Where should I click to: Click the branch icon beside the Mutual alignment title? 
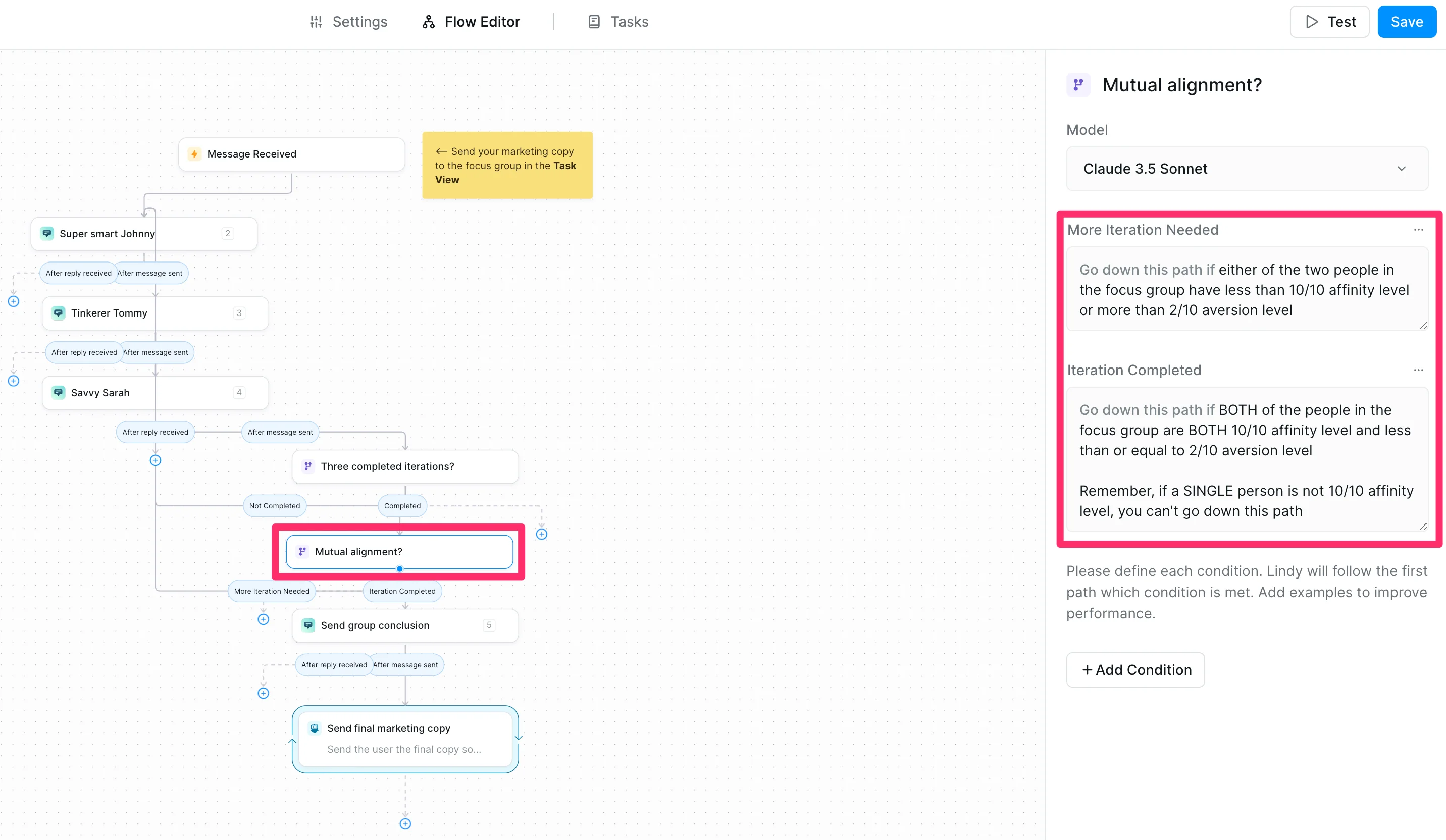pyautogui.click(x=1078, y=85)
